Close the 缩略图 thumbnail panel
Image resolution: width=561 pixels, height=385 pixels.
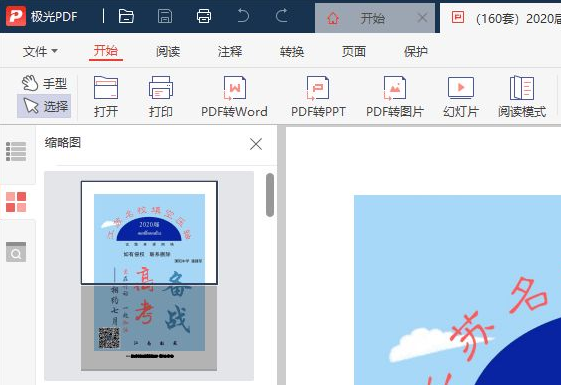tap(256, 144)
